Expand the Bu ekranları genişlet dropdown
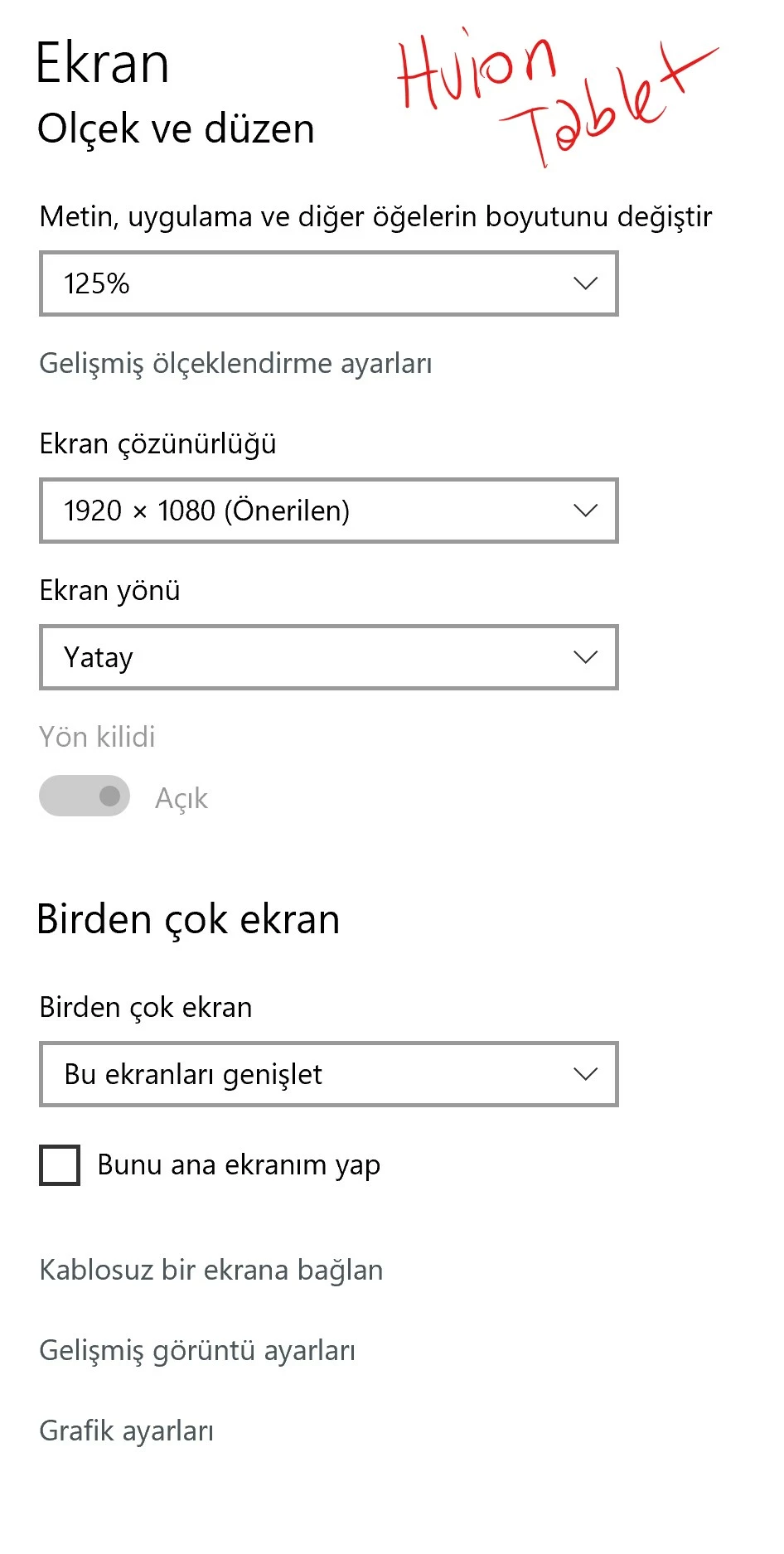 tap(328, 1074)
